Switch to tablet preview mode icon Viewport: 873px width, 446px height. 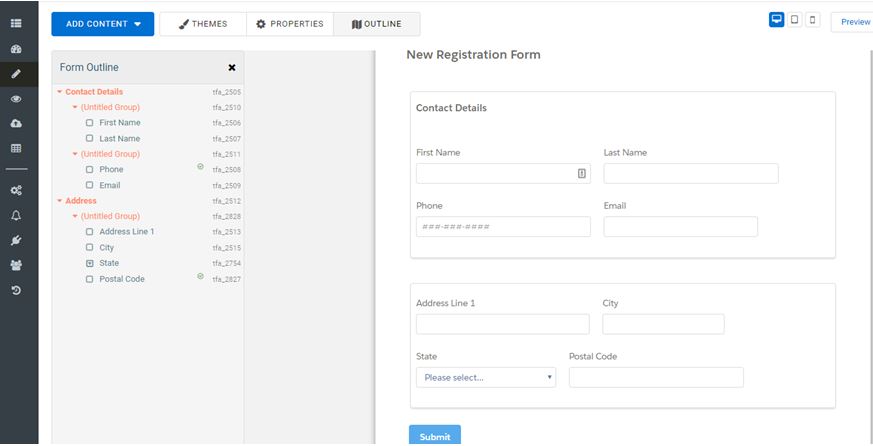click(794, 19)
